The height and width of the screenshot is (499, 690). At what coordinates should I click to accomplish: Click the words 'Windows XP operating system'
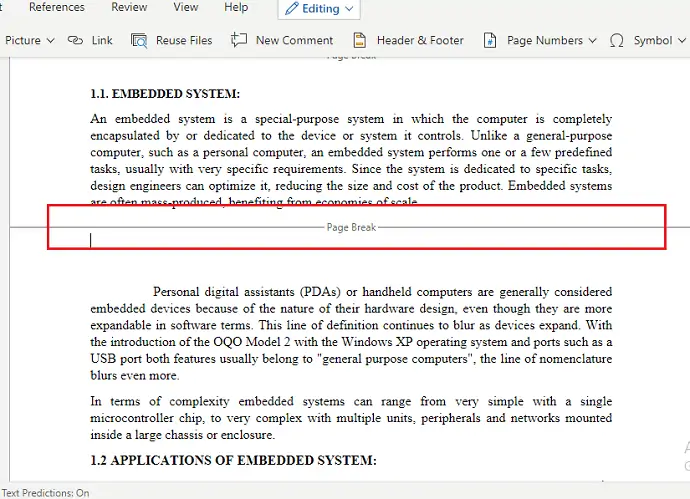[x=424, y=342]
